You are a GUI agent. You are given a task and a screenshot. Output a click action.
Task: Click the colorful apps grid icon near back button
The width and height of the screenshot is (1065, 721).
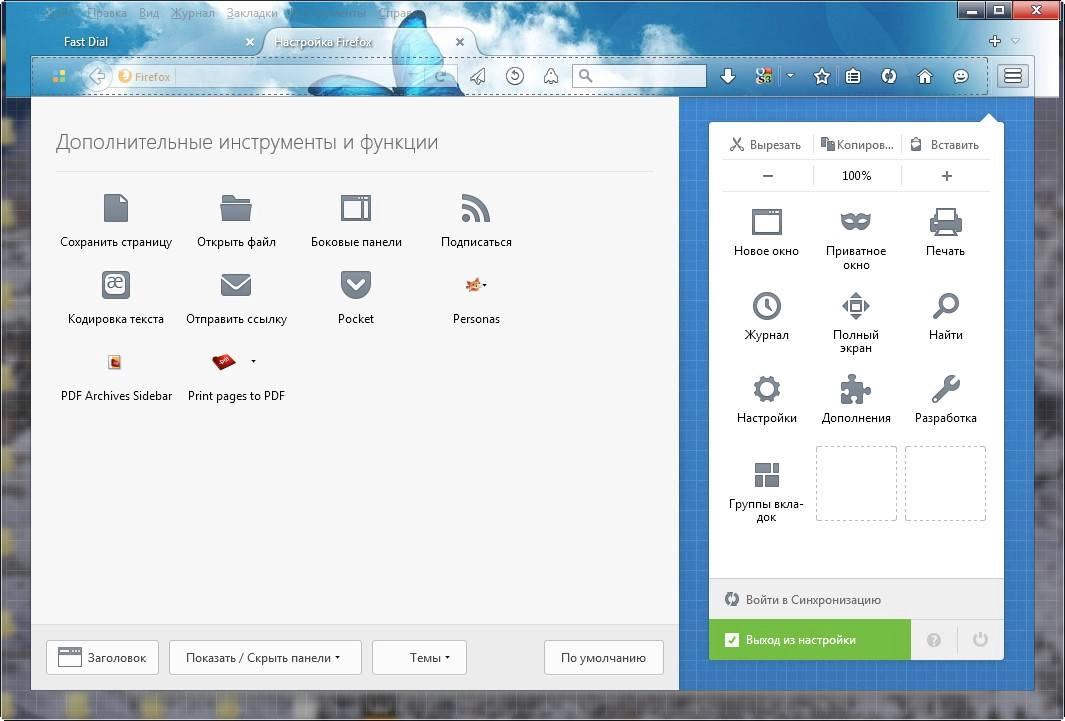coord(59,76)
